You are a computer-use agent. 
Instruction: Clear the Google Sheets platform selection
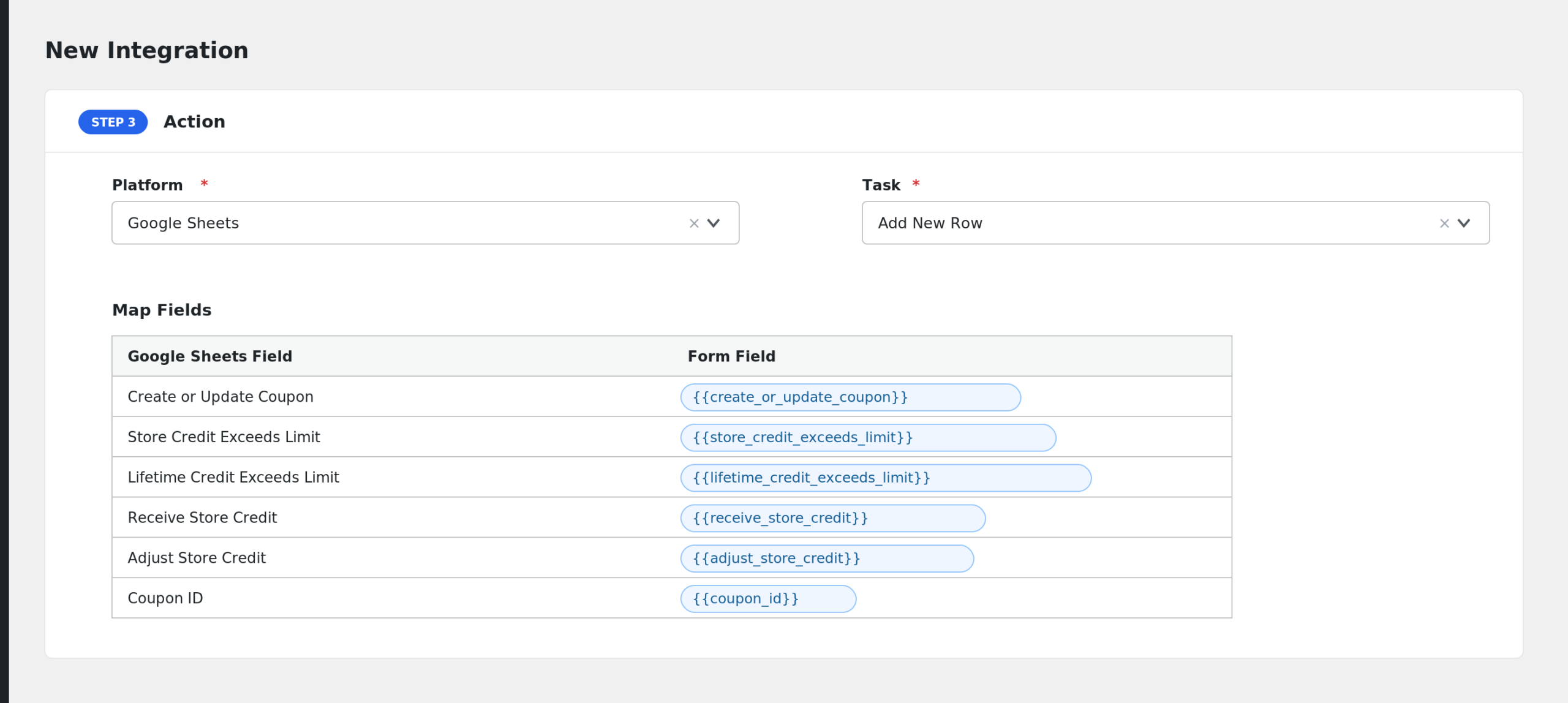click(694, 224)
